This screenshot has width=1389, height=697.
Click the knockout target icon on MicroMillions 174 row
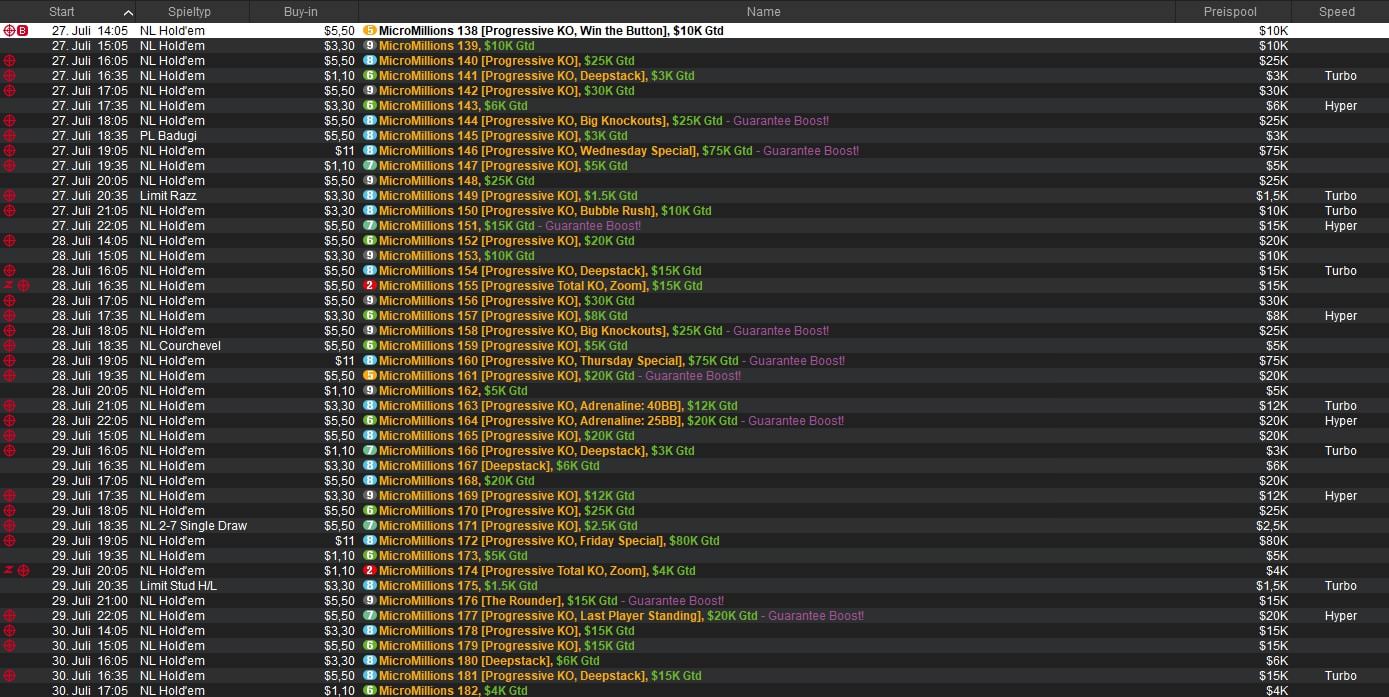[x=23, y=571]
